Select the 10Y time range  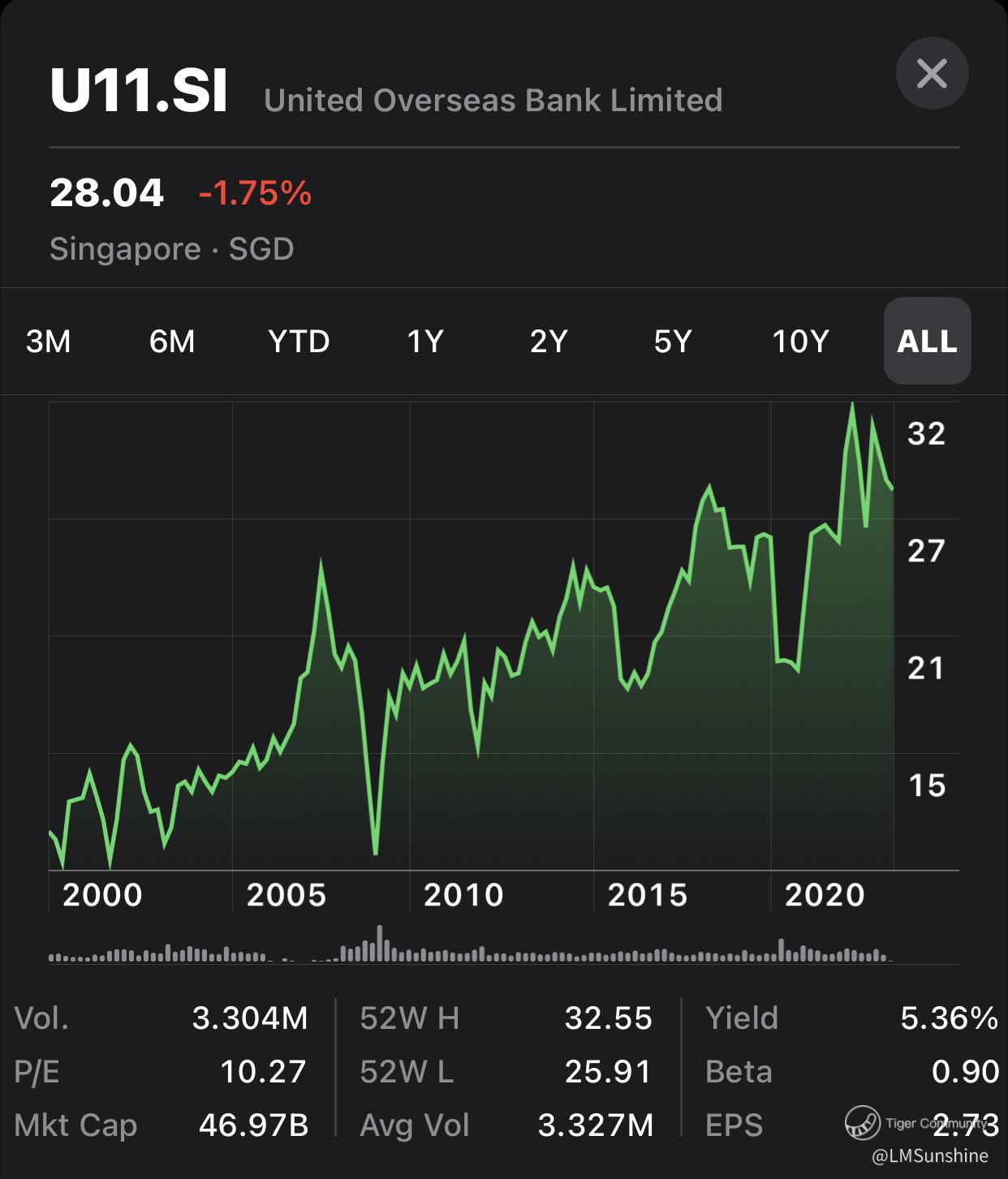pyautogui.click(x=800, y=342)
